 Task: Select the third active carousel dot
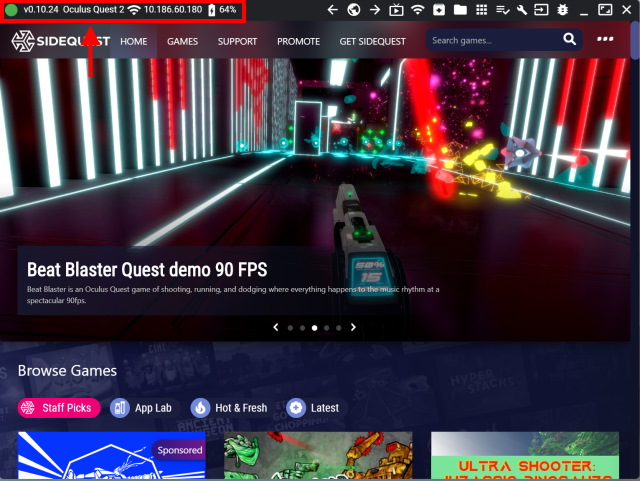(314, 328)
